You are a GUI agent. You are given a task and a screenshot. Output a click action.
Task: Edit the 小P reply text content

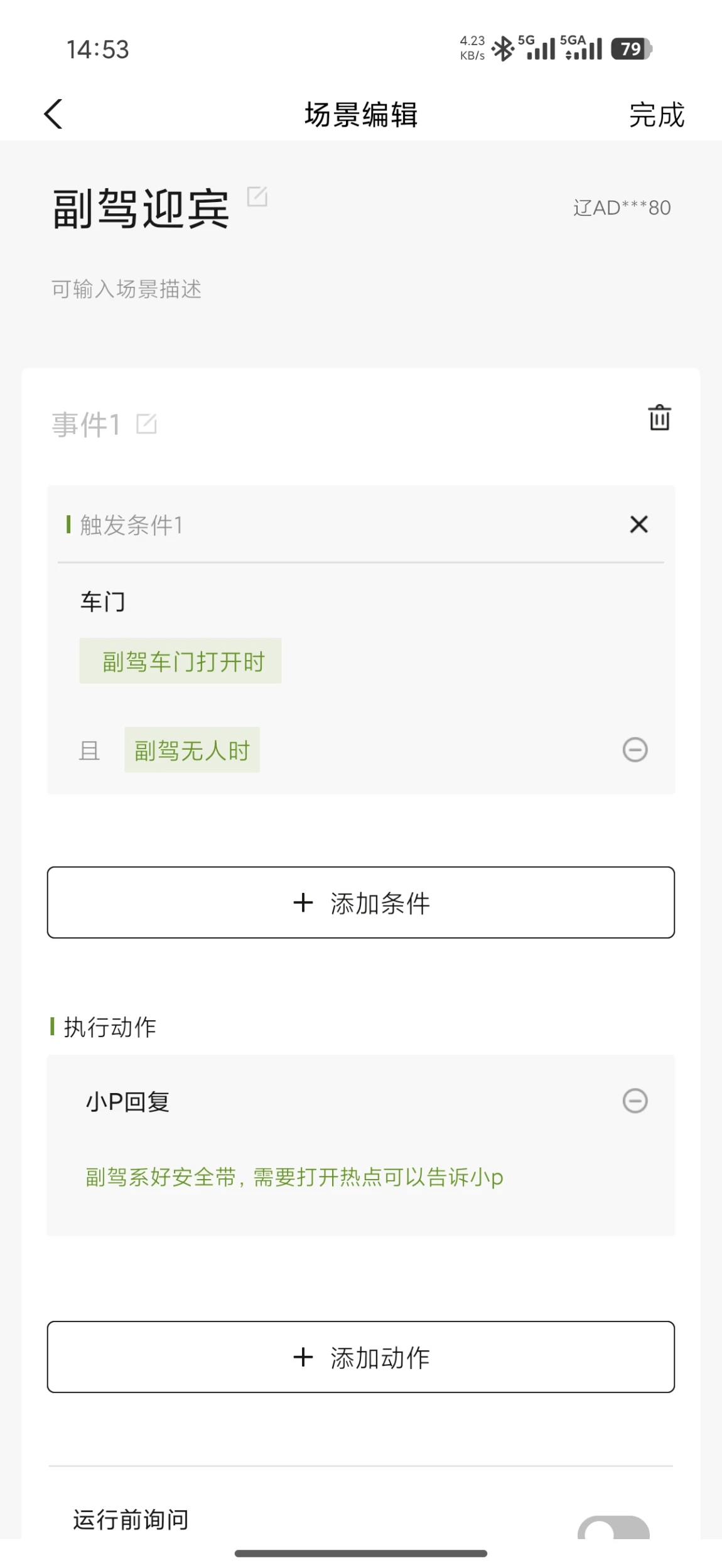[x=294, y=1177]
